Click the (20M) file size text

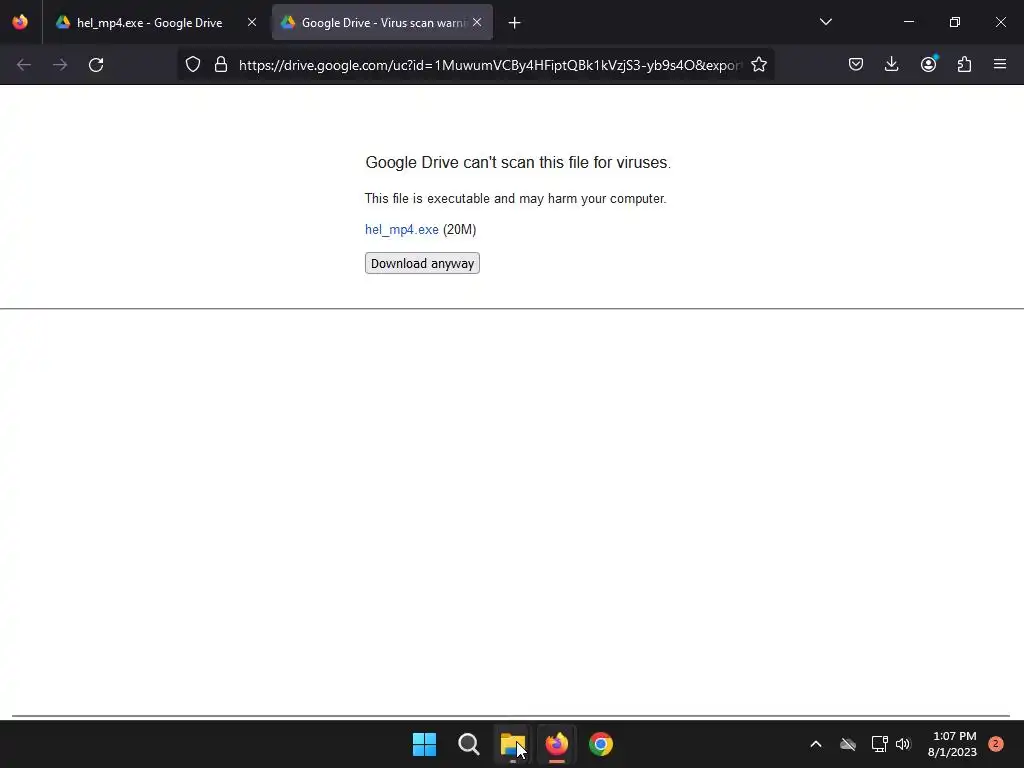click(460, 229)
